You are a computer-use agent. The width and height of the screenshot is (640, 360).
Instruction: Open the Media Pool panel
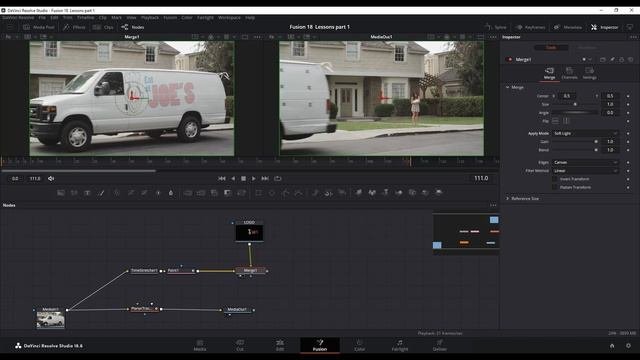pos(38,27)
